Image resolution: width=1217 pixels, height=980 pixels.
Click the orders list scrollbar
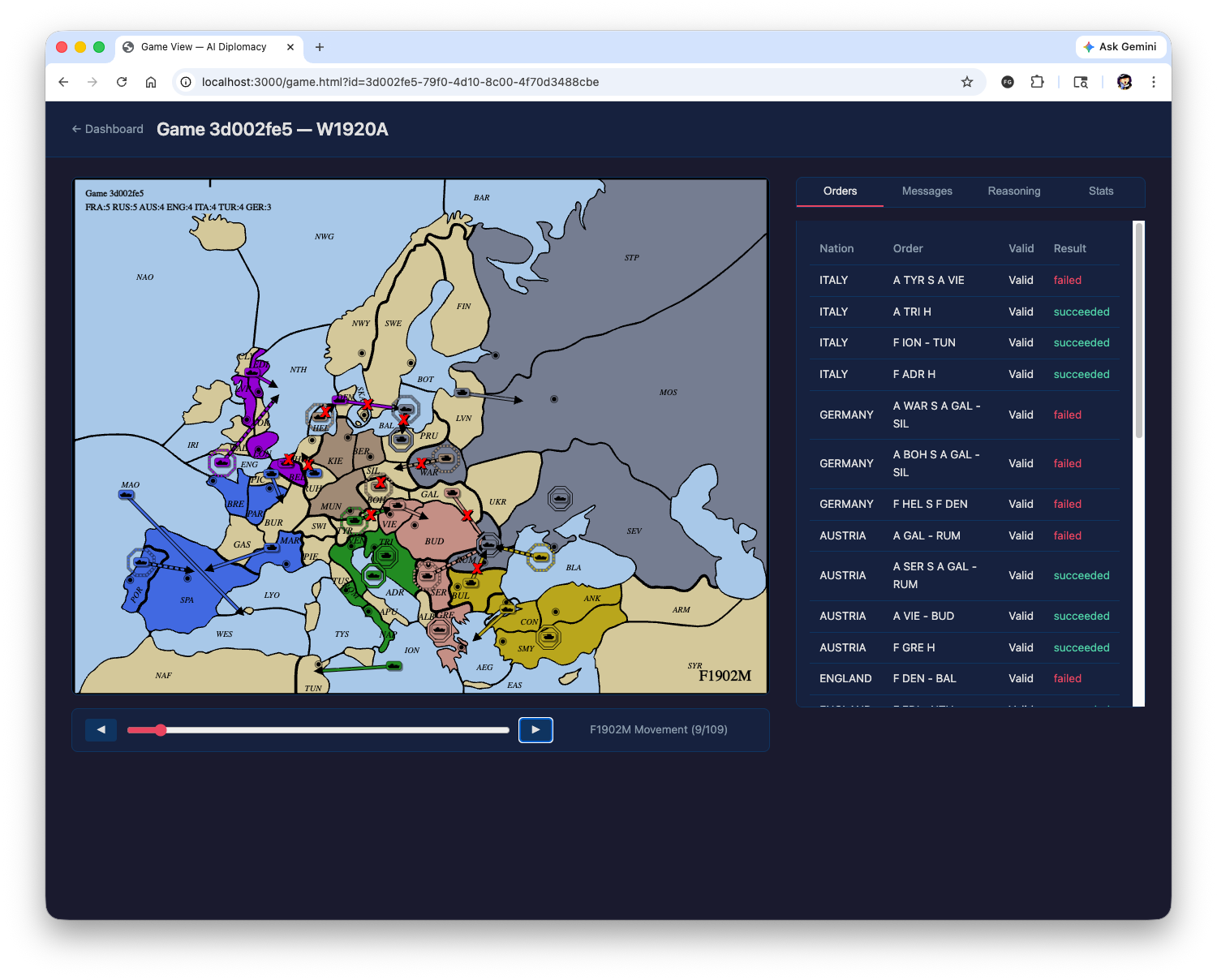point(1138,331)
